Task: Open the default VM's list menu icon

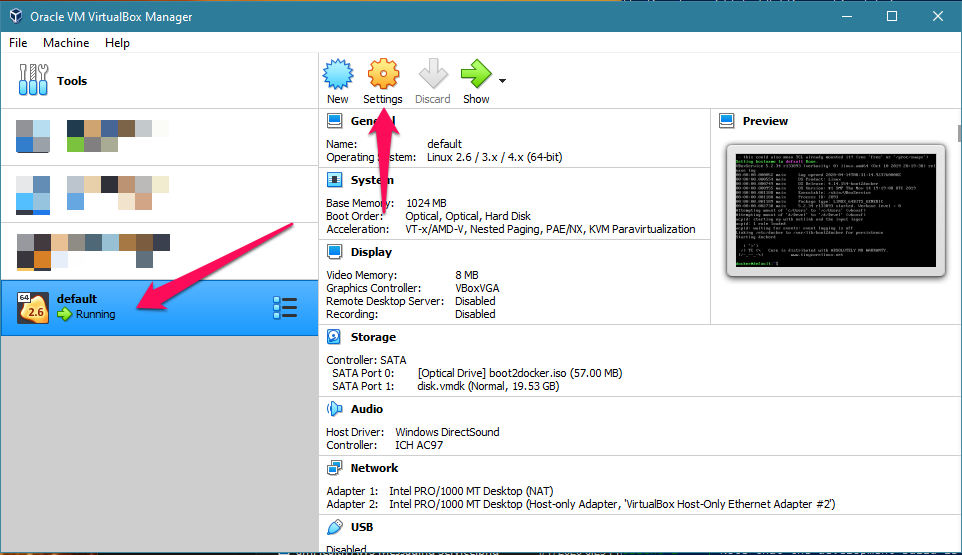Action: coord(285,308)
